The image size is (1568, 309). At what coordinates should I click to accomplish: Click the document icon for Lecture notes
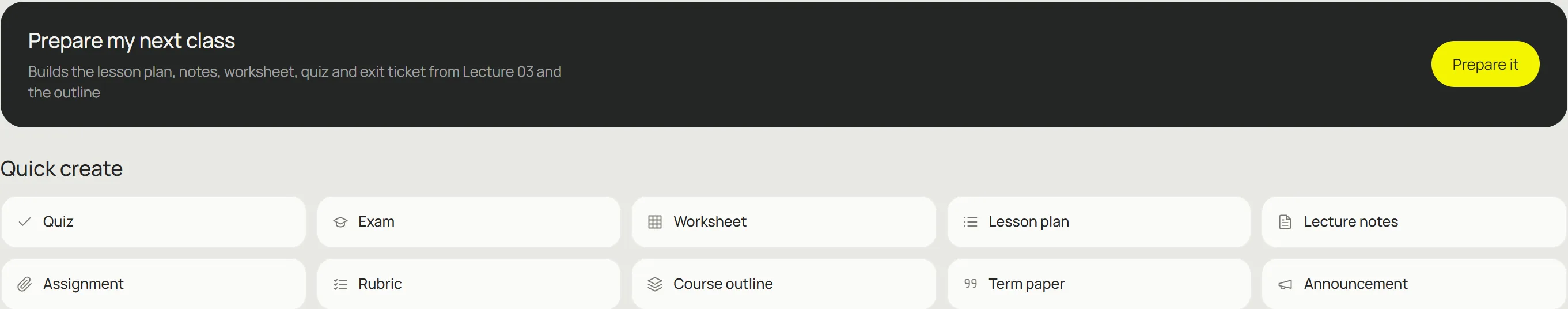(1285, 222)
